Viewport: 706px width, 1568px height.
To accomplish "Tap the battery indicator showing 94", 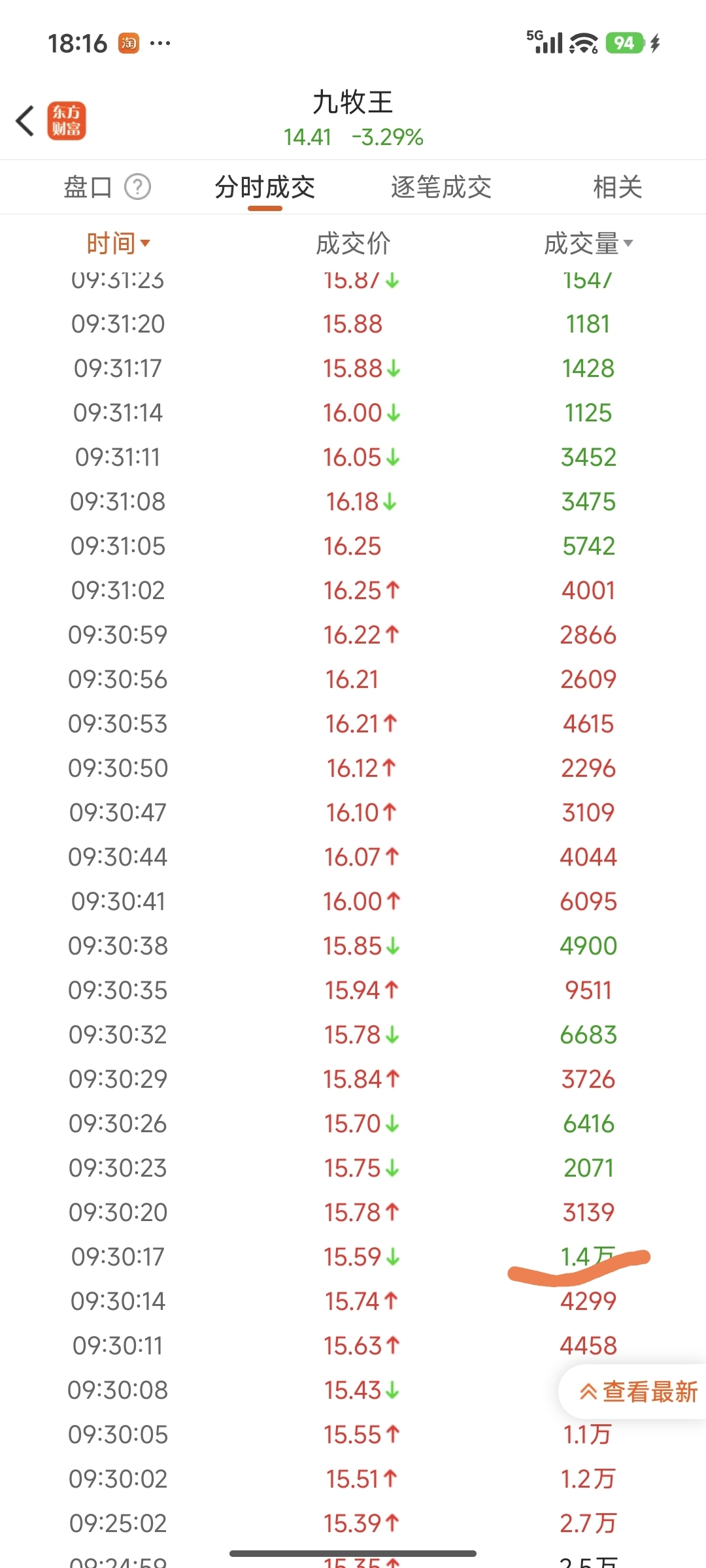I will 624,43.
